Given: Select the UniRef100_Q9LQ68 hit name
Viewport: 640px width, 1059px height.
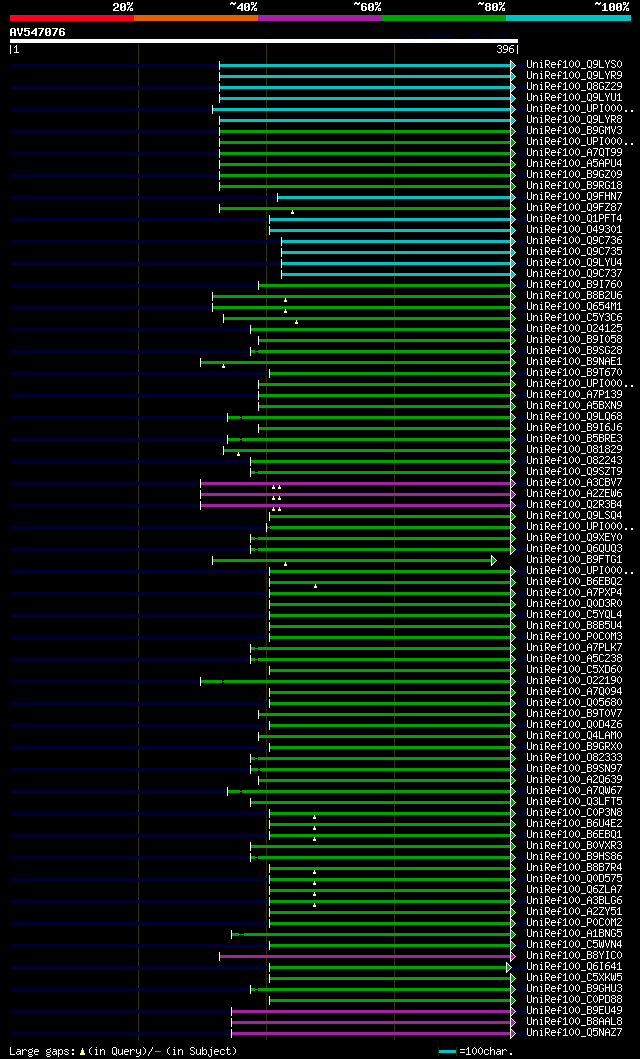Looking at the screenshot, I should [575, 417].
